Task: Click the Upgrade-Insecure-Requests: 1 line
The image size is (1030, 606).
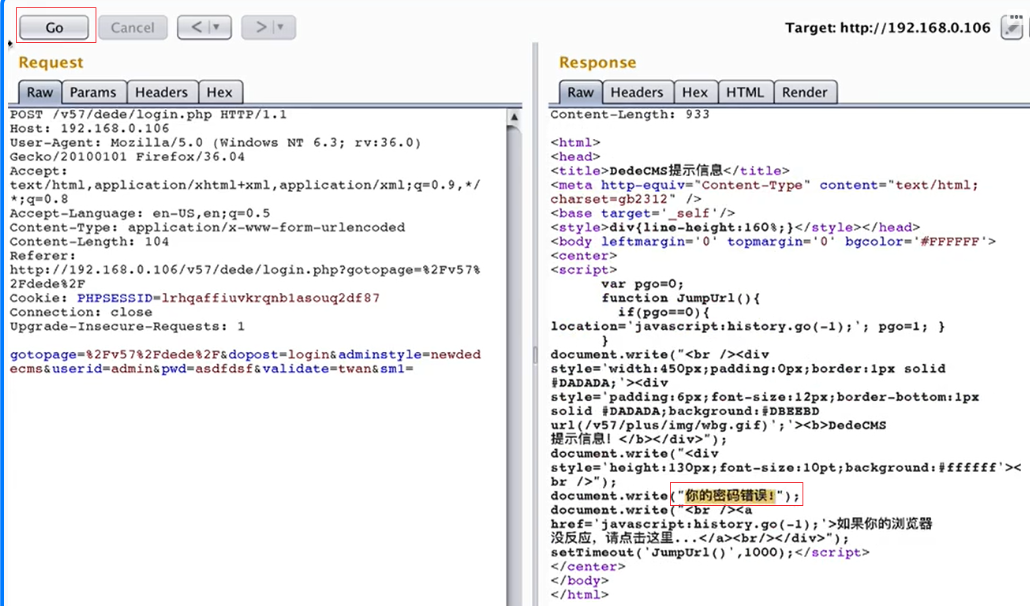Action: [x=127, y=326]
